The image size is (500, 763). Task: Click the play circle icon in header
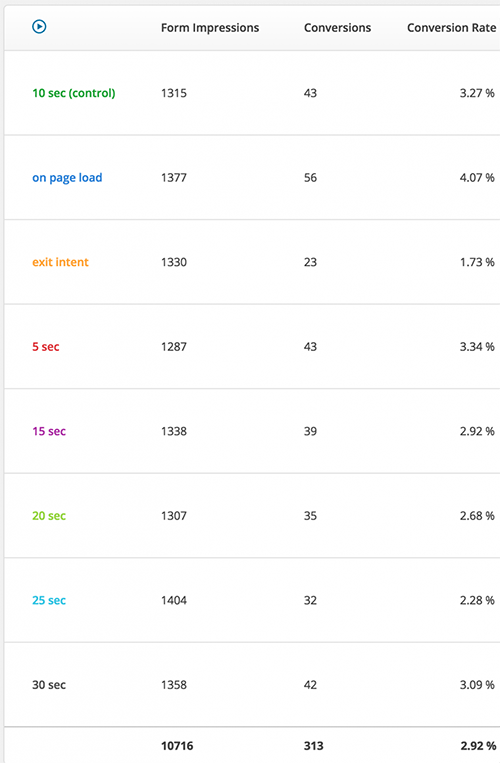[x=39, y=26]
